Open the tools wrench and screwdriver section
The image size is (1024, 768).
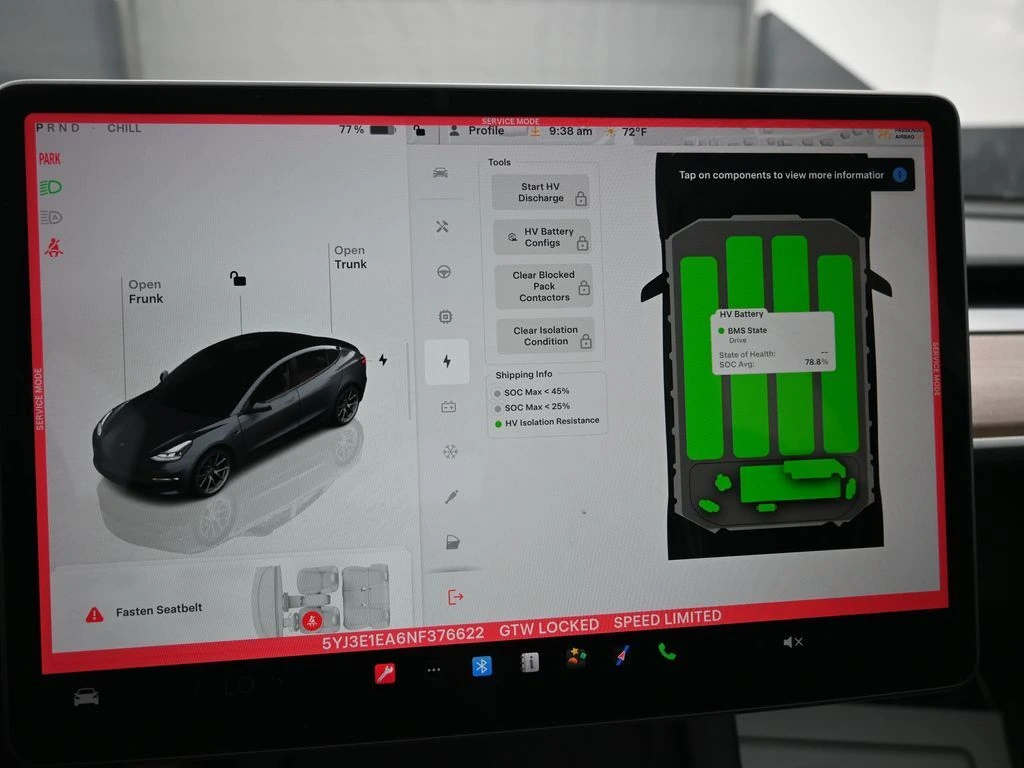click(442, 227)
